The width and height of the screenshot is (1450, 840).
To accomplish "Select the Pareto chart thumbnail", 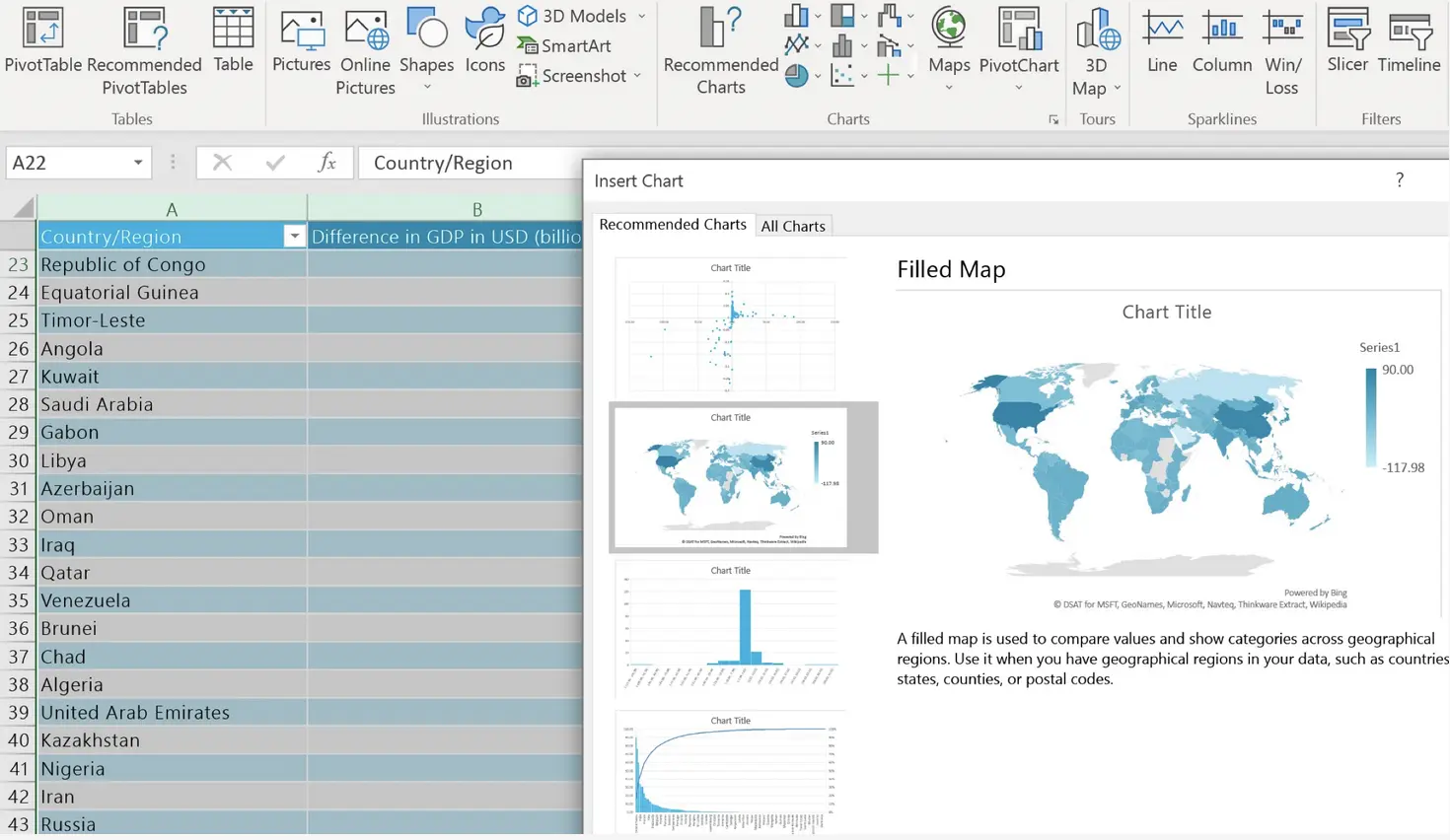I will (x=731, y=774).
